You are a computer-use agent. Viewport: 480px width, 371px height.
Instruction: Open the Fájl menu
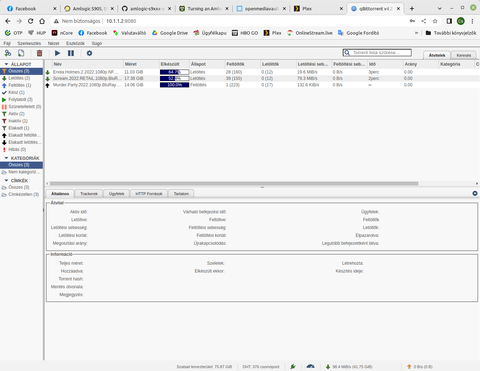coord(7,43)
